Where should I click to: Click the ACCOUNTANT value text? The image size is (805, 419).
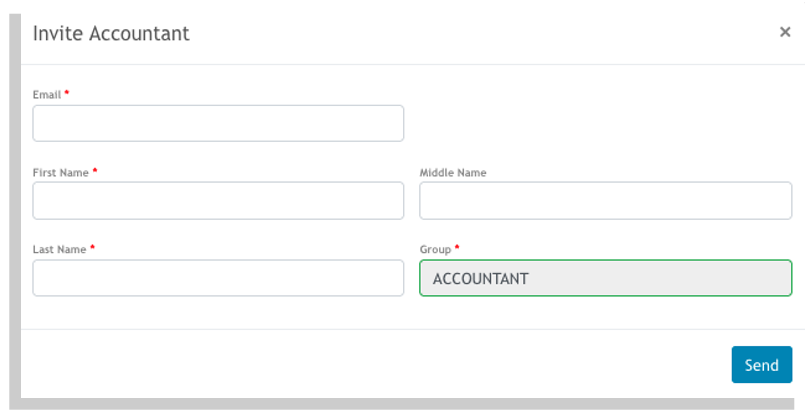481,279
